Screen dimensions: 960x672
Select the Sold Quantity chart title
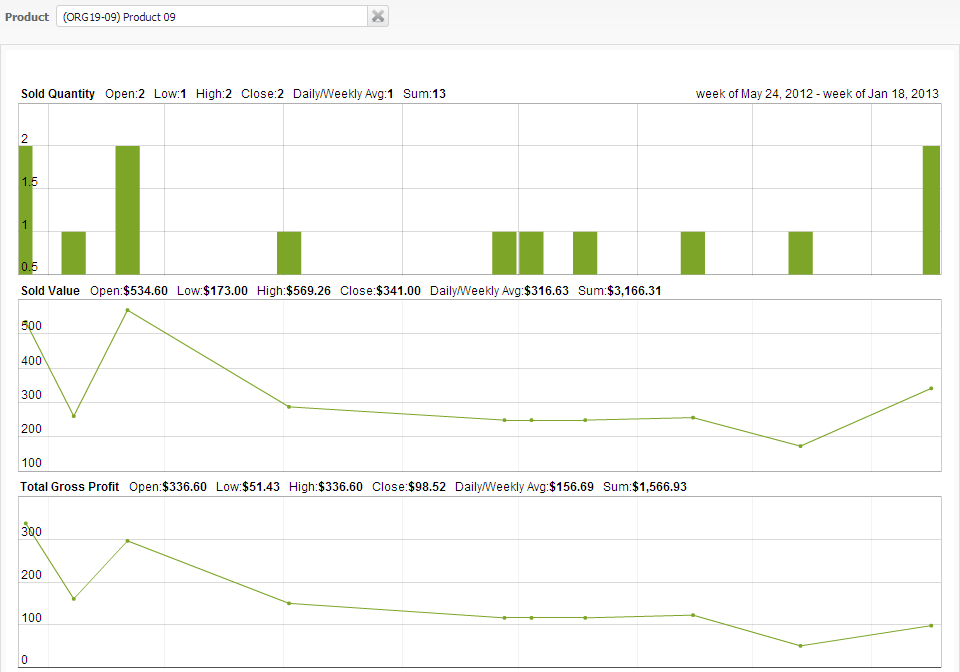(x=58, y=94)
